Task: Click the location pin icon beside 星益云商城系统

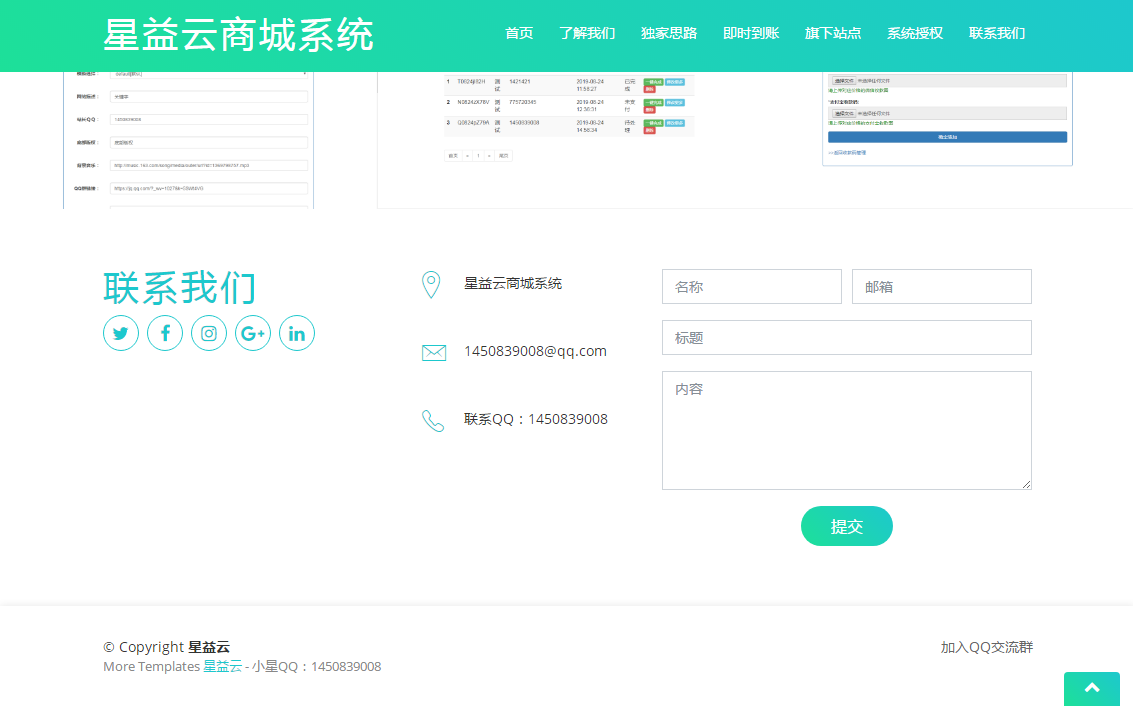Action: [x=432, y=284]
